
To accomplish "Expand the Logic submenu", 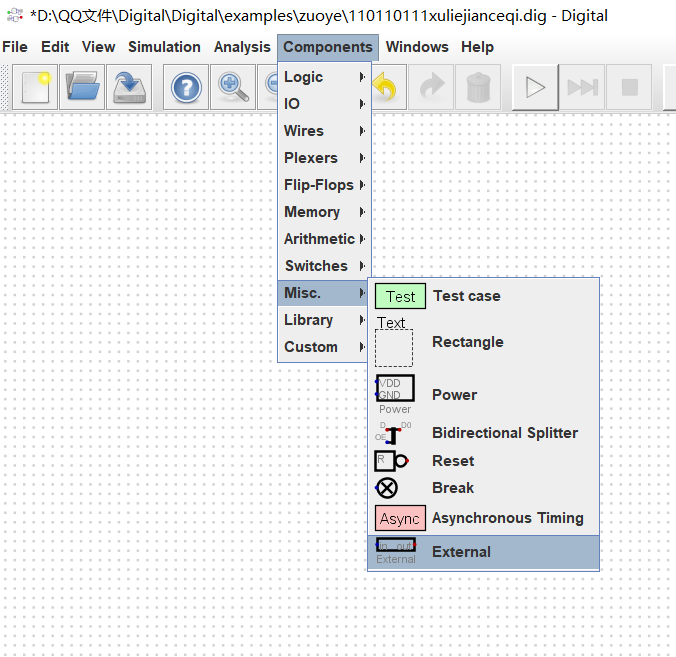I will click(x=324, y=77).
